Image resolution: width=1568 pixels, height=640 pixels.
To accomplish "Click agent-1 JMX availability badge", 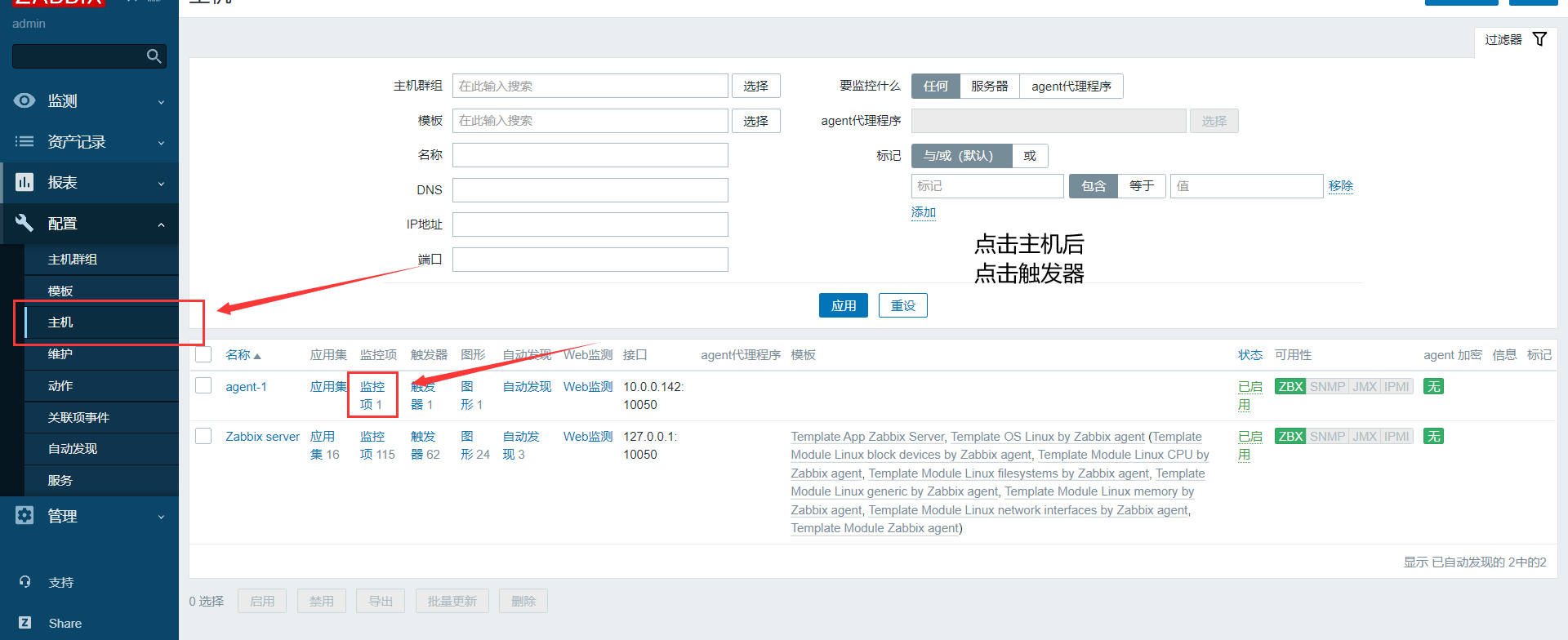I will [1365, 387].
